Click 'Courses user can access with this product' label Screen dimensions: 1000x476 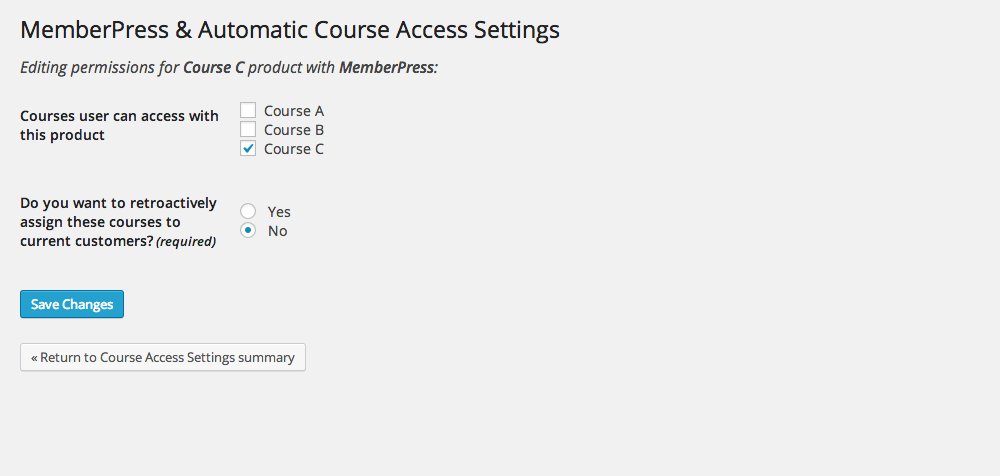119,125
